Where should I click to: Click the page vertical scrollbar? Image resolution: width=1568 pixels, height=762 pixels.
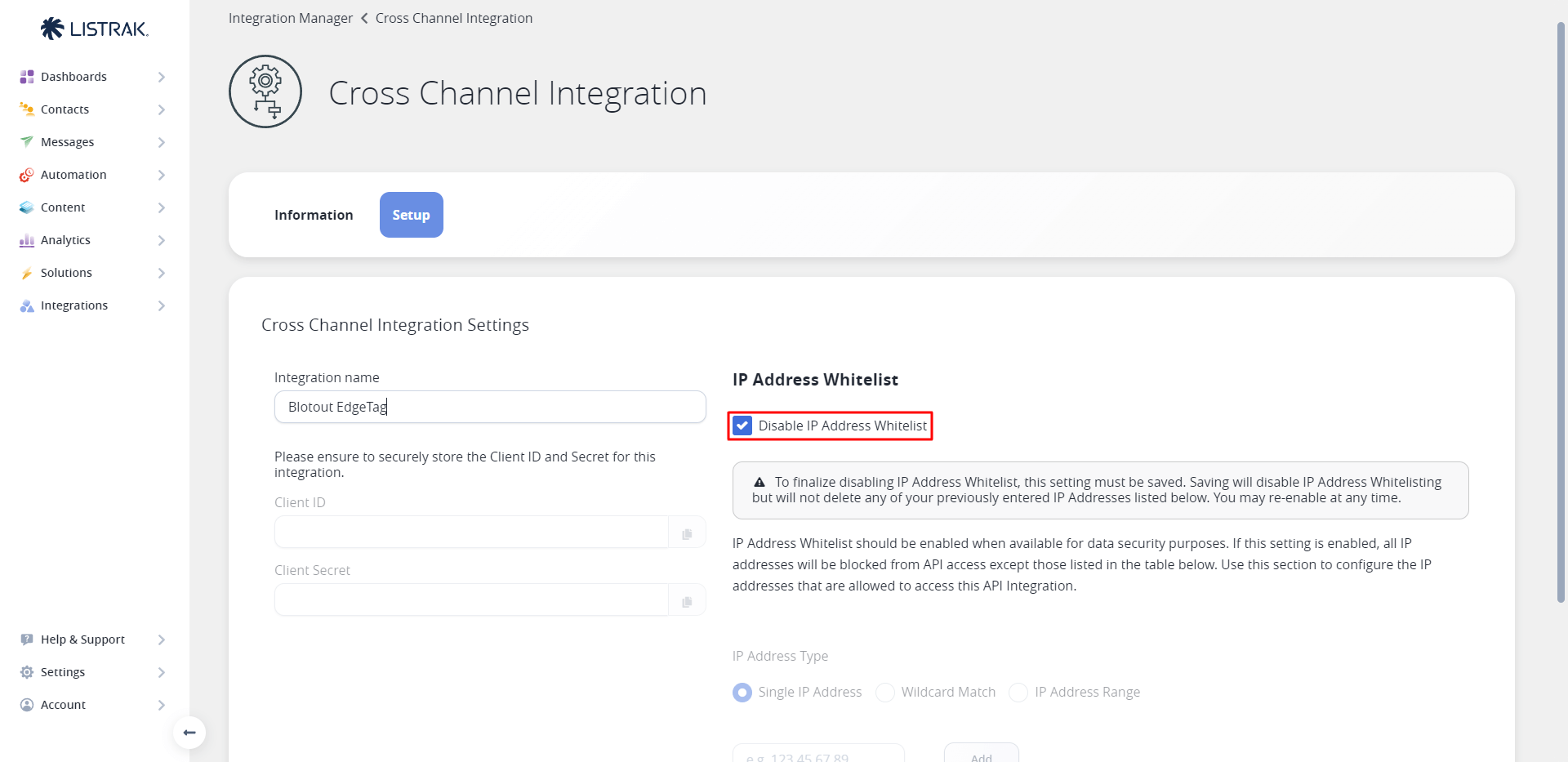pyautogui.click(x=1561, y=310)
